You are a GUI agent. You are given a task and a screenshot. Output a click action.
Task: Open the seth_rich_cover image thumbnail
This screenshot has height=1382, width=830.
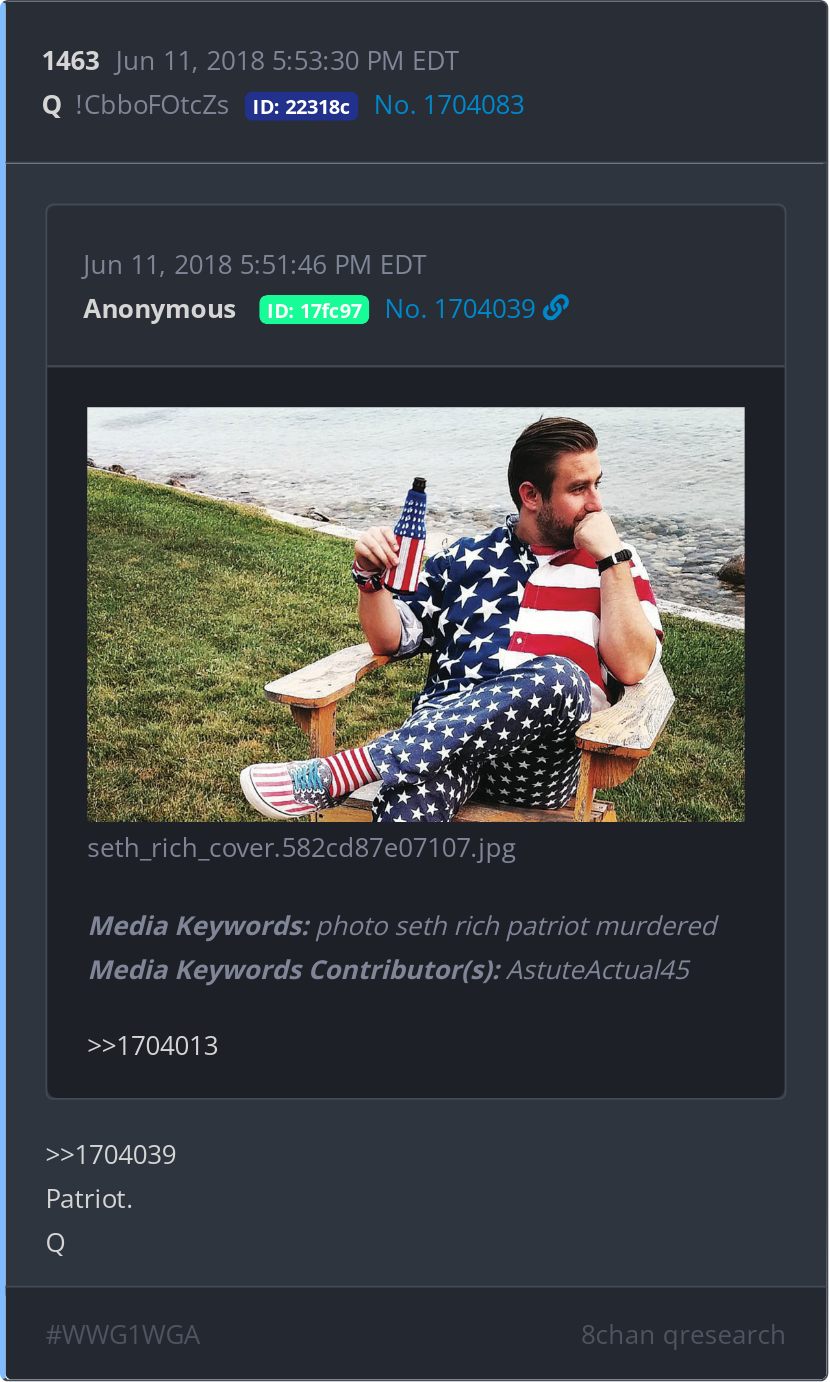(416, 614)
